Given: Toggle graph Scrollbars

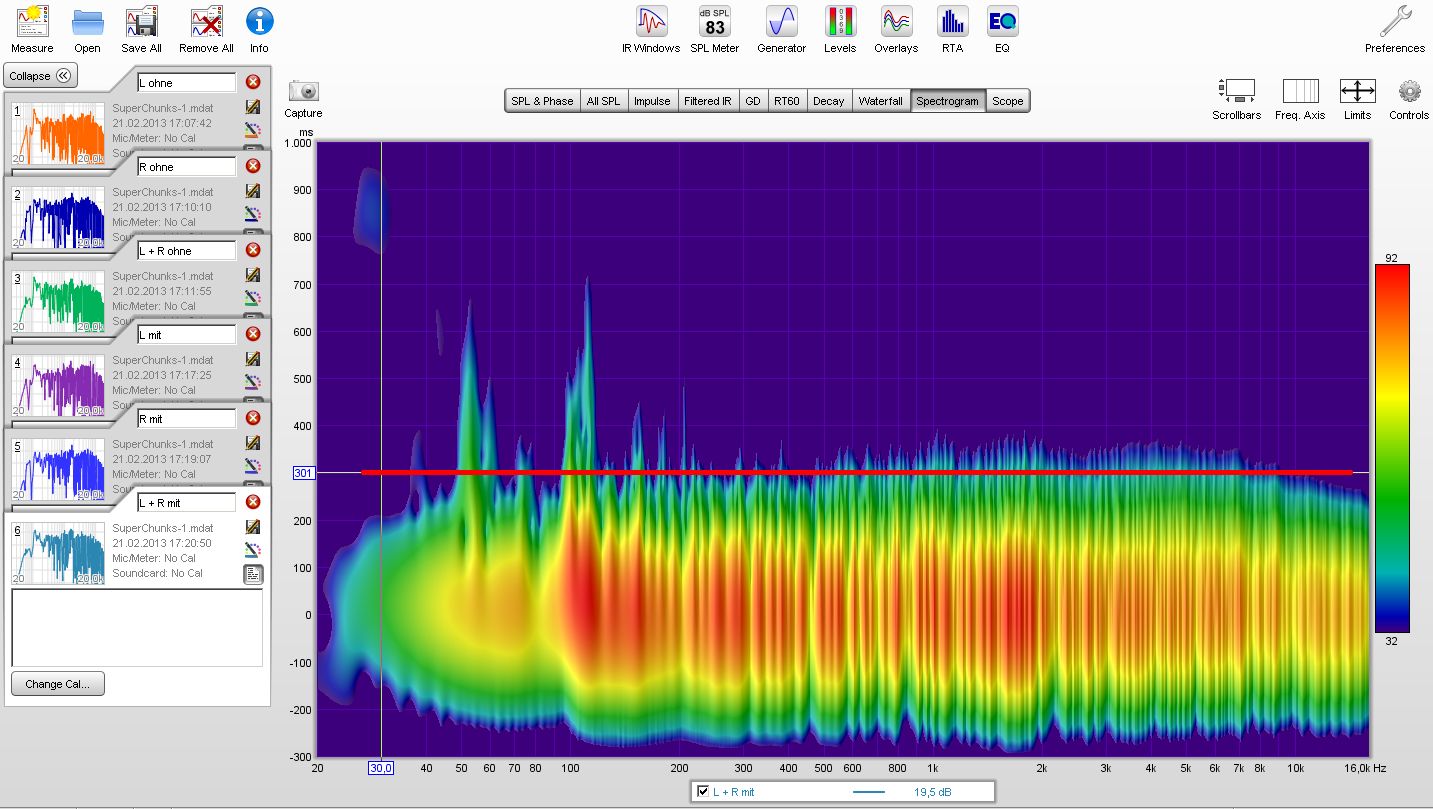Looking at the screenshot, I should click(x=1238, y=99).
